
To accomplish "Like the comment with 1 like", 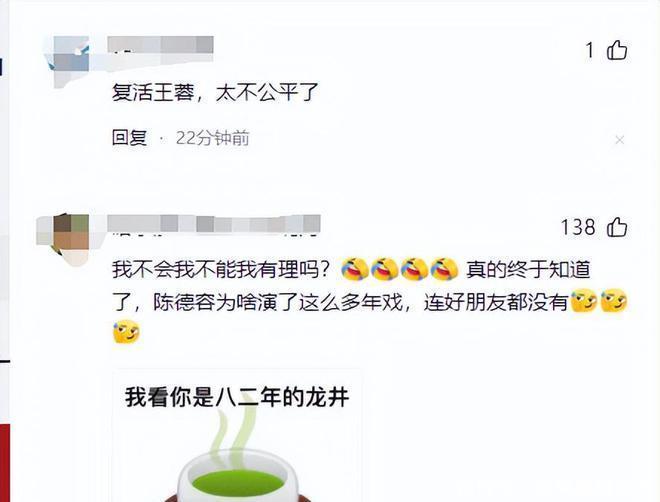I will pyautogui.click(x=617, y=50).
